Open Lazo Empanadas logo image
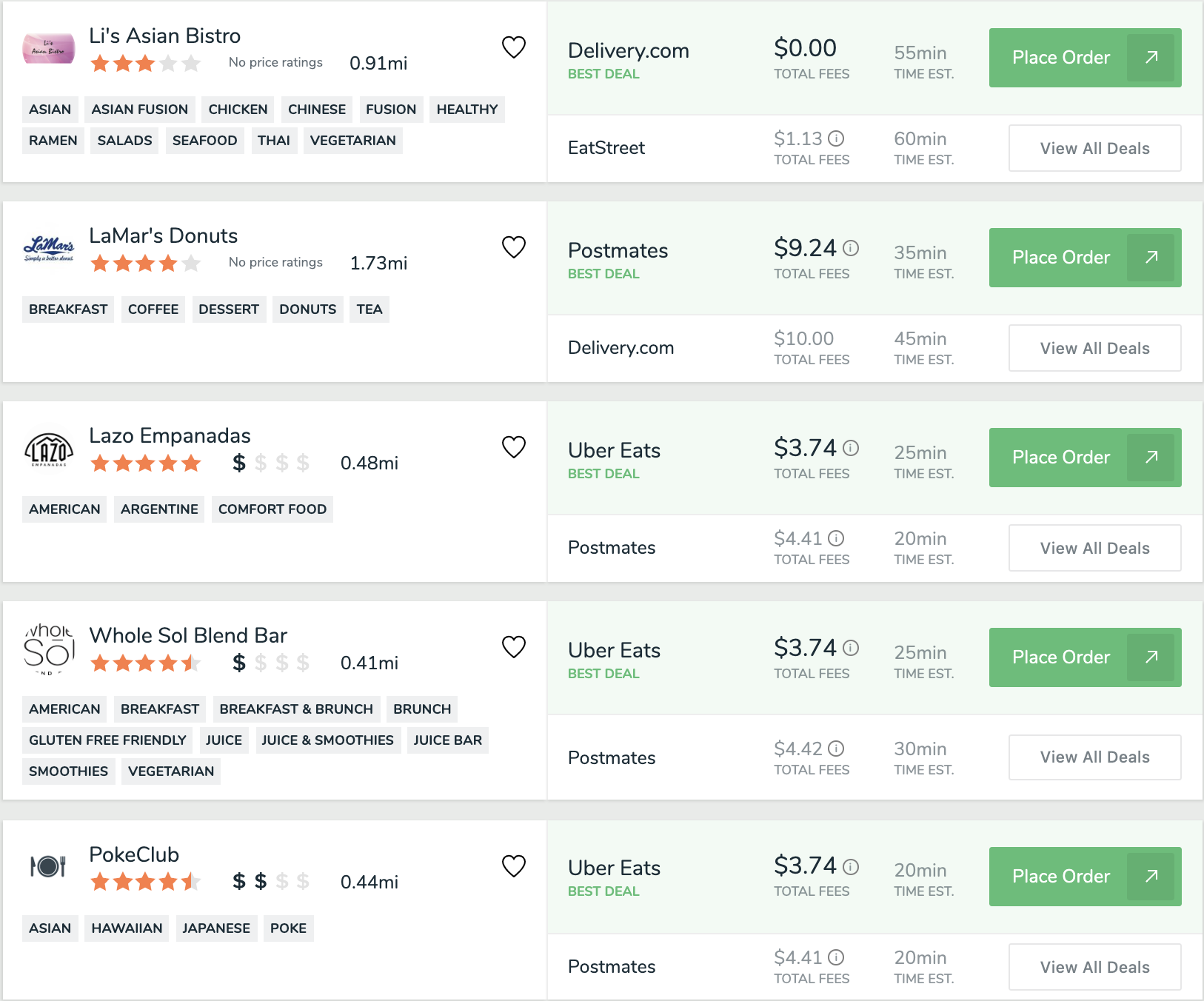Screen dimensions: 1204x1001 click(x=49, y=450)
